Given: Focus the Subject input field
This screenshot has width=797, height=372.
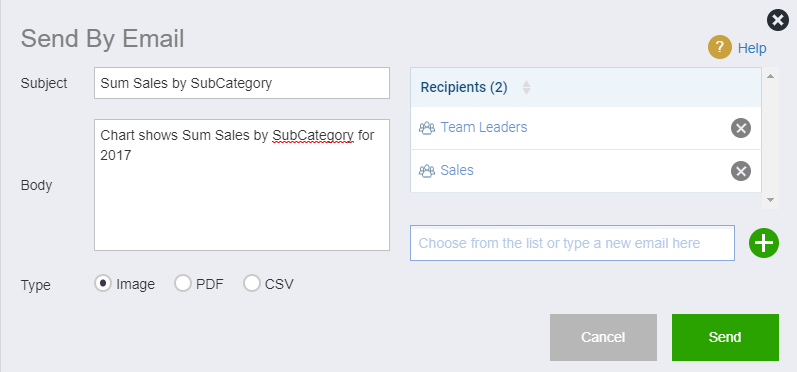Looking at the screenshot, I should (242, 83).
